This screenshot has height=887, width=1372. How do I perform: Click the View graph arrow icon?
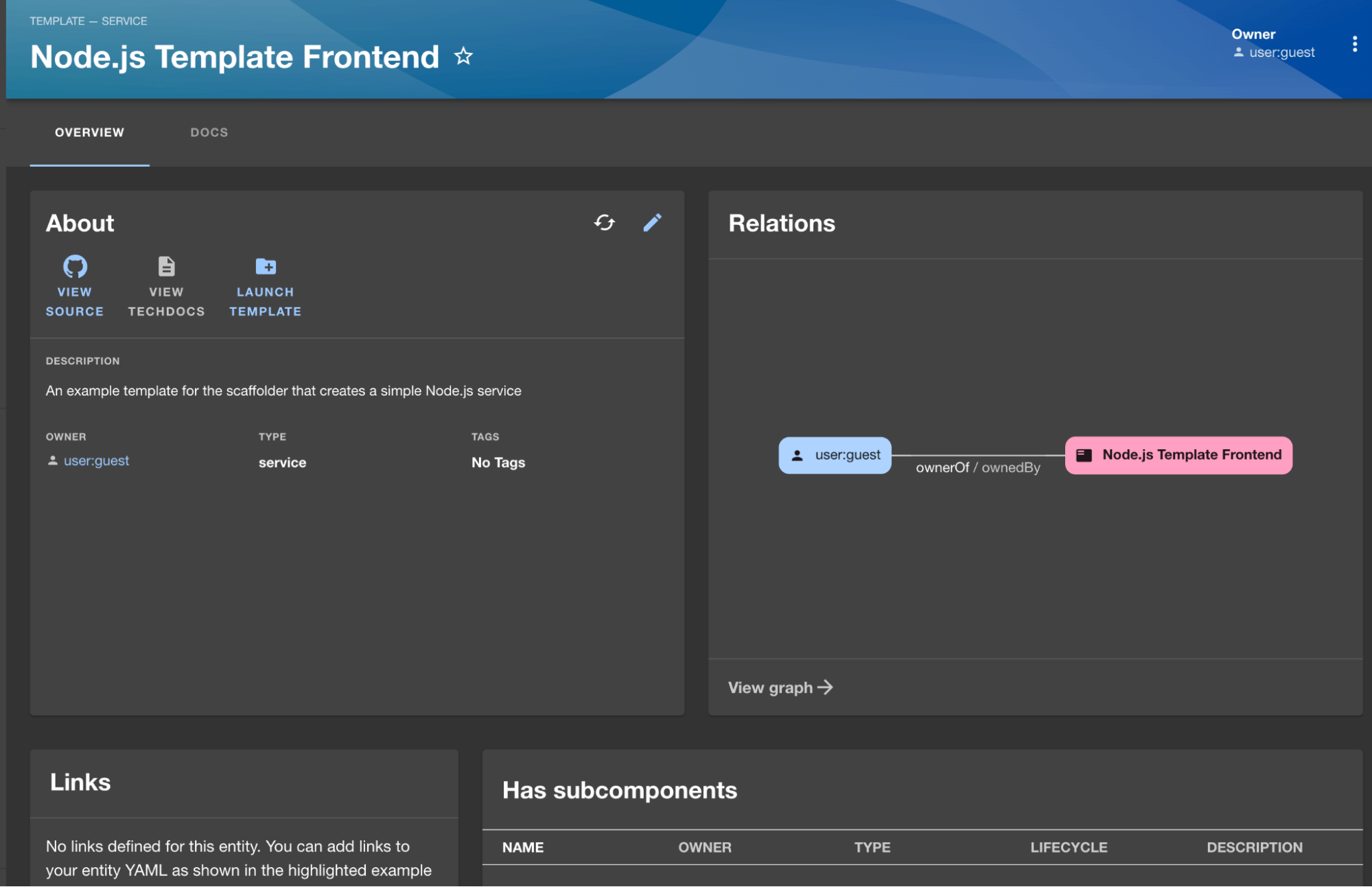coord(826,687)
